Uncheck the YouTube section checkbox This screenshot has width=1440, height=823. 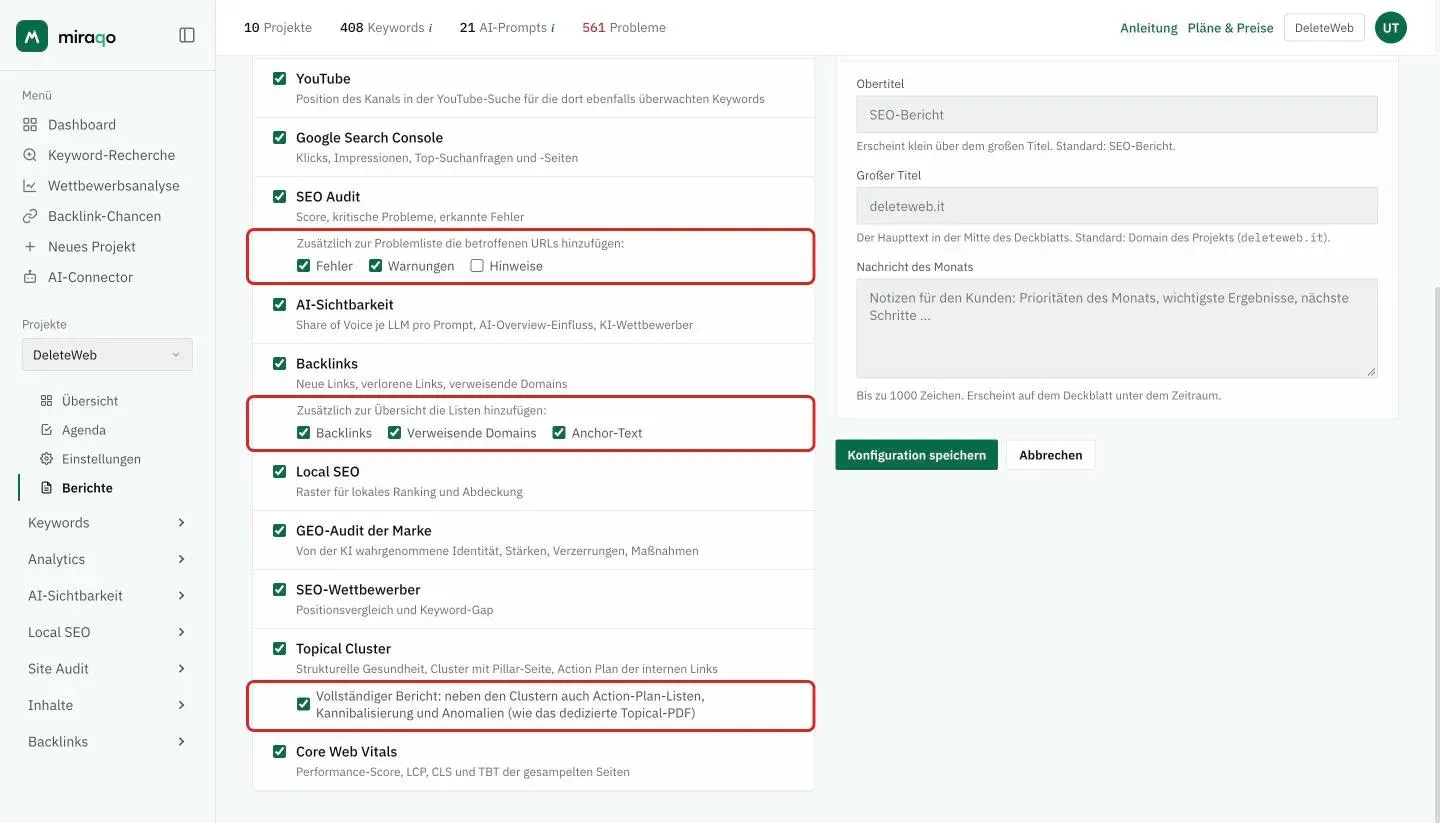280,78
